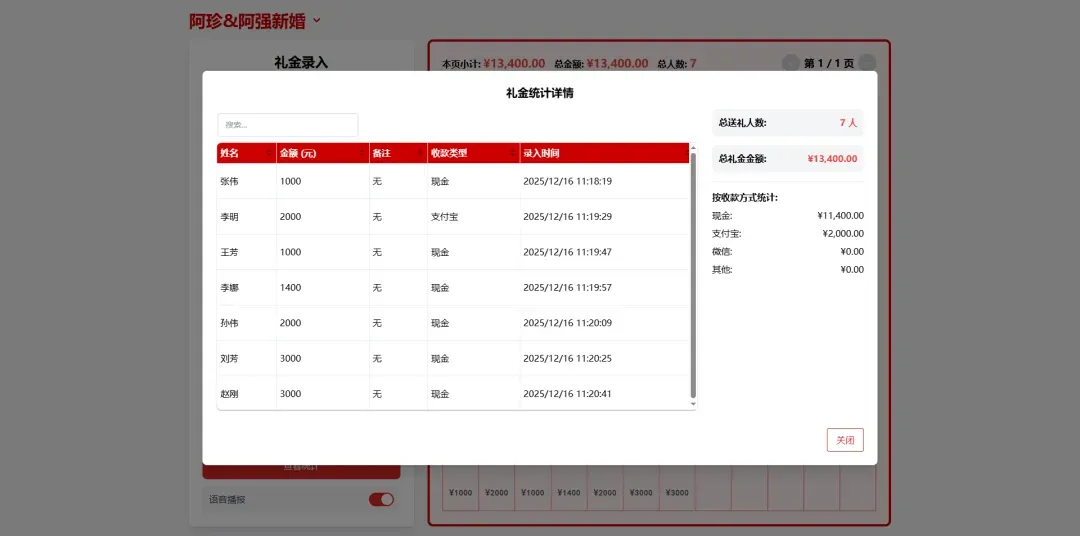Select the 李娜 name cell
Viewport: 1080px width, 536px height.
coord(247,287)
